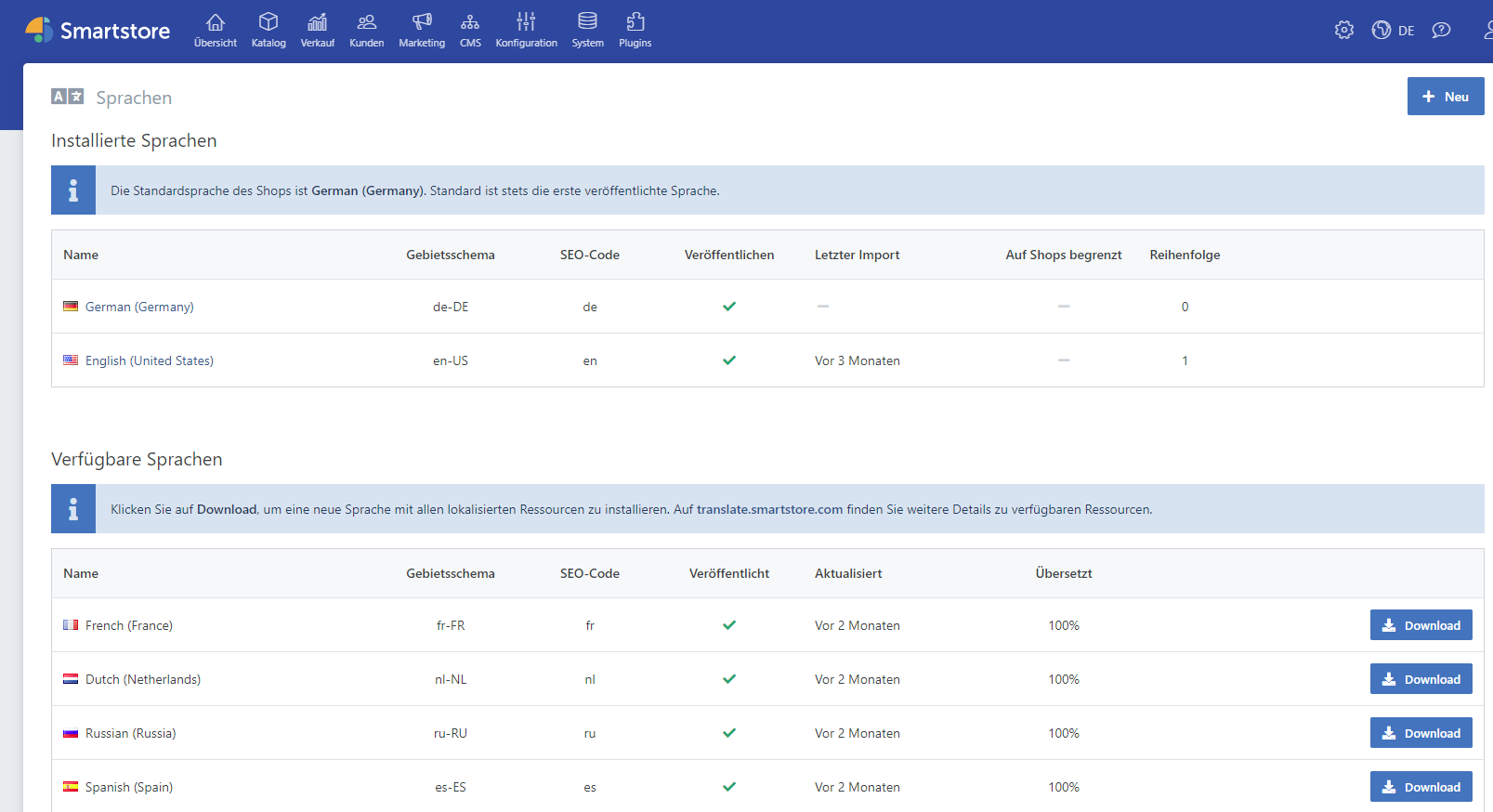Open the English (United States) language entry
The image size is (1493, 812).
[149, 360]
